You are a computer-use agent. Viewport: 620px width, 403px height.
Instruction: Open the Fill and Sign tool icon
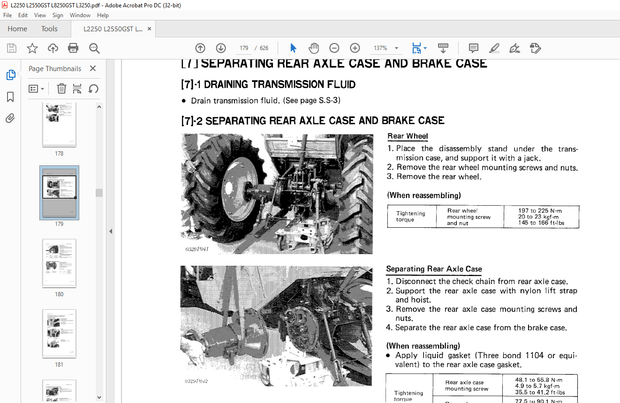(x=514, y=48)
